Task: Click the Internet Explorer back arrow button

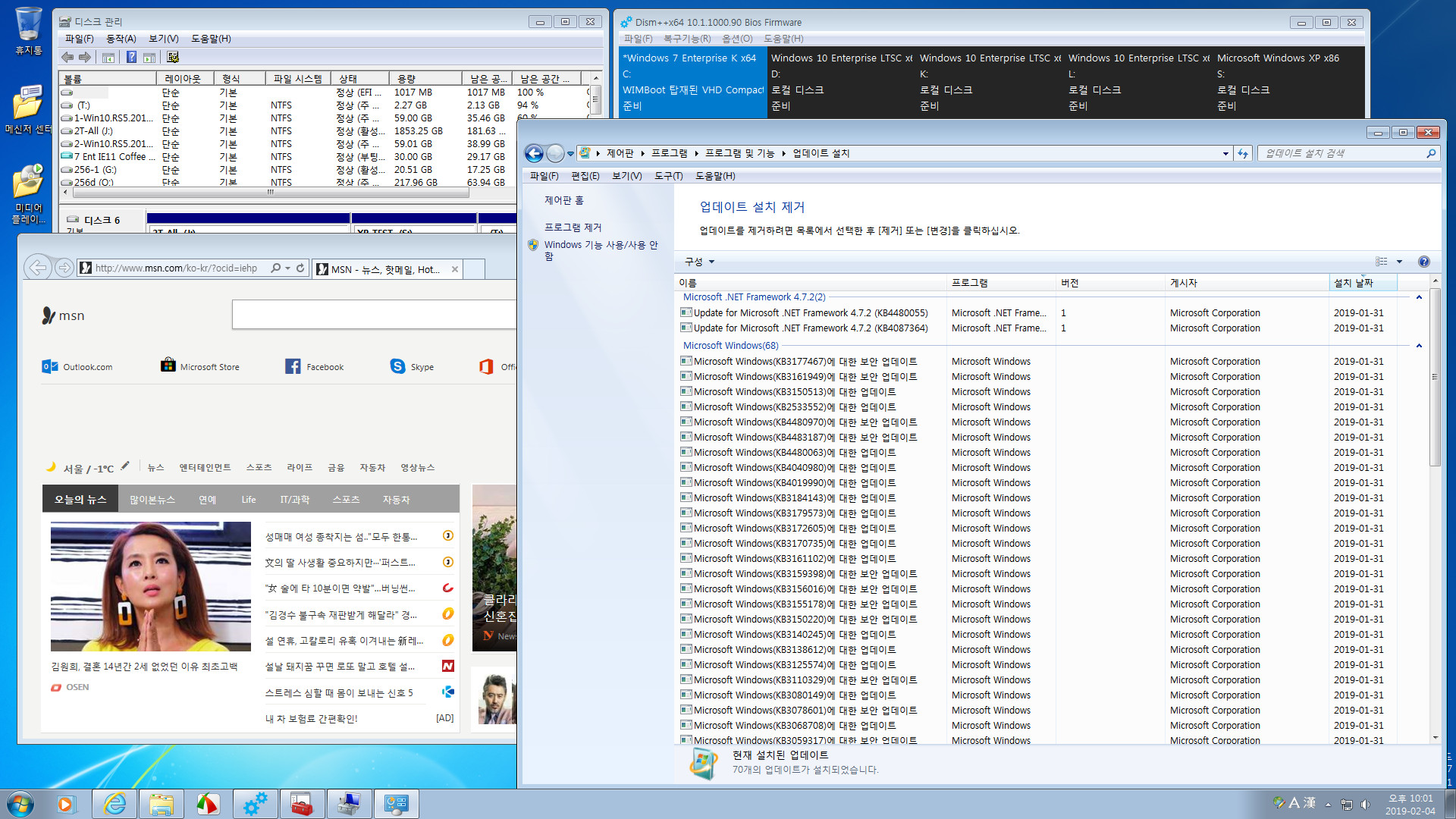Action: 37,268
